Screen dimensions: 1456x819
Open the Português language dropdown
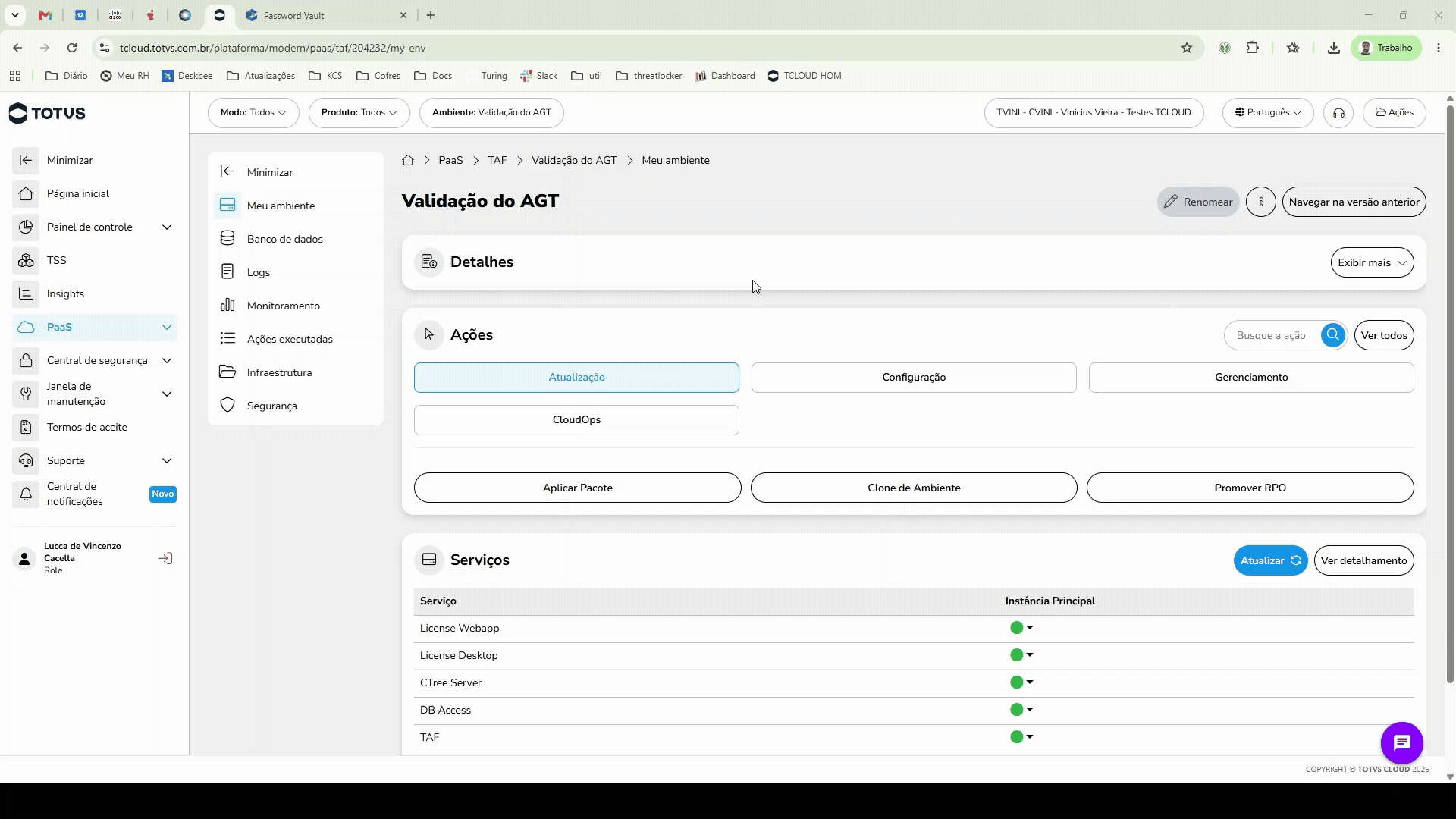click(1268, 112)
